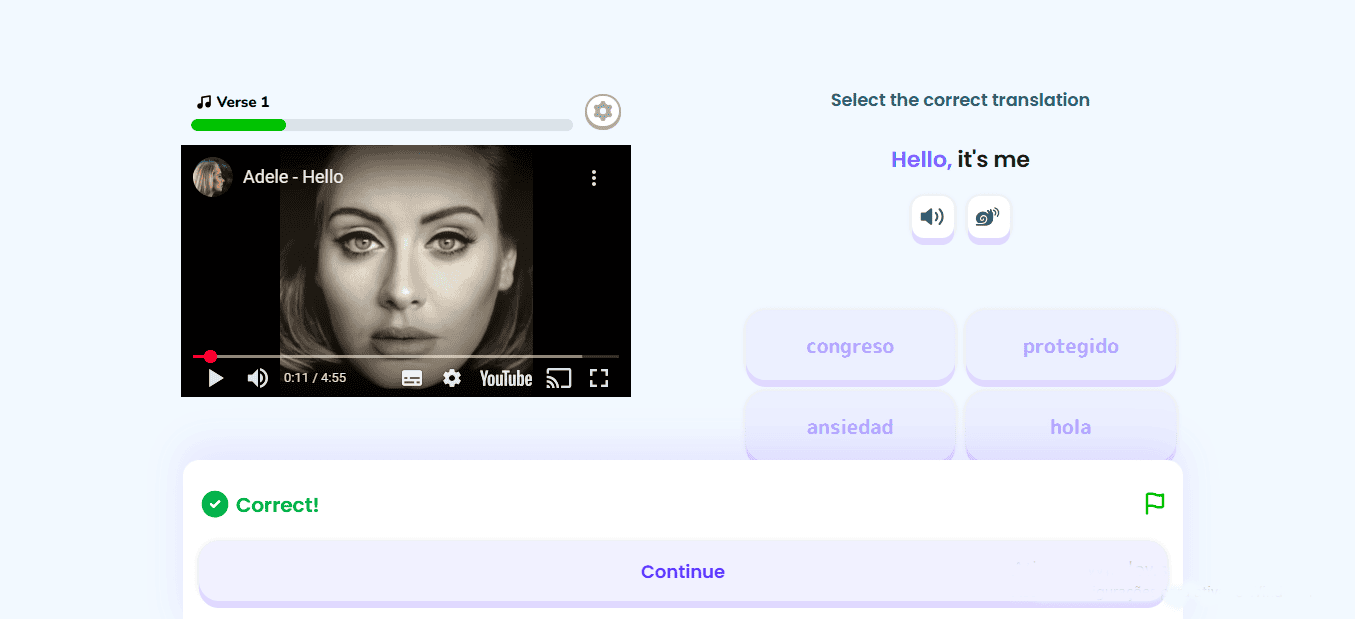Open lesson settings gear icon

pyautogui.click(x=603, y=111)
